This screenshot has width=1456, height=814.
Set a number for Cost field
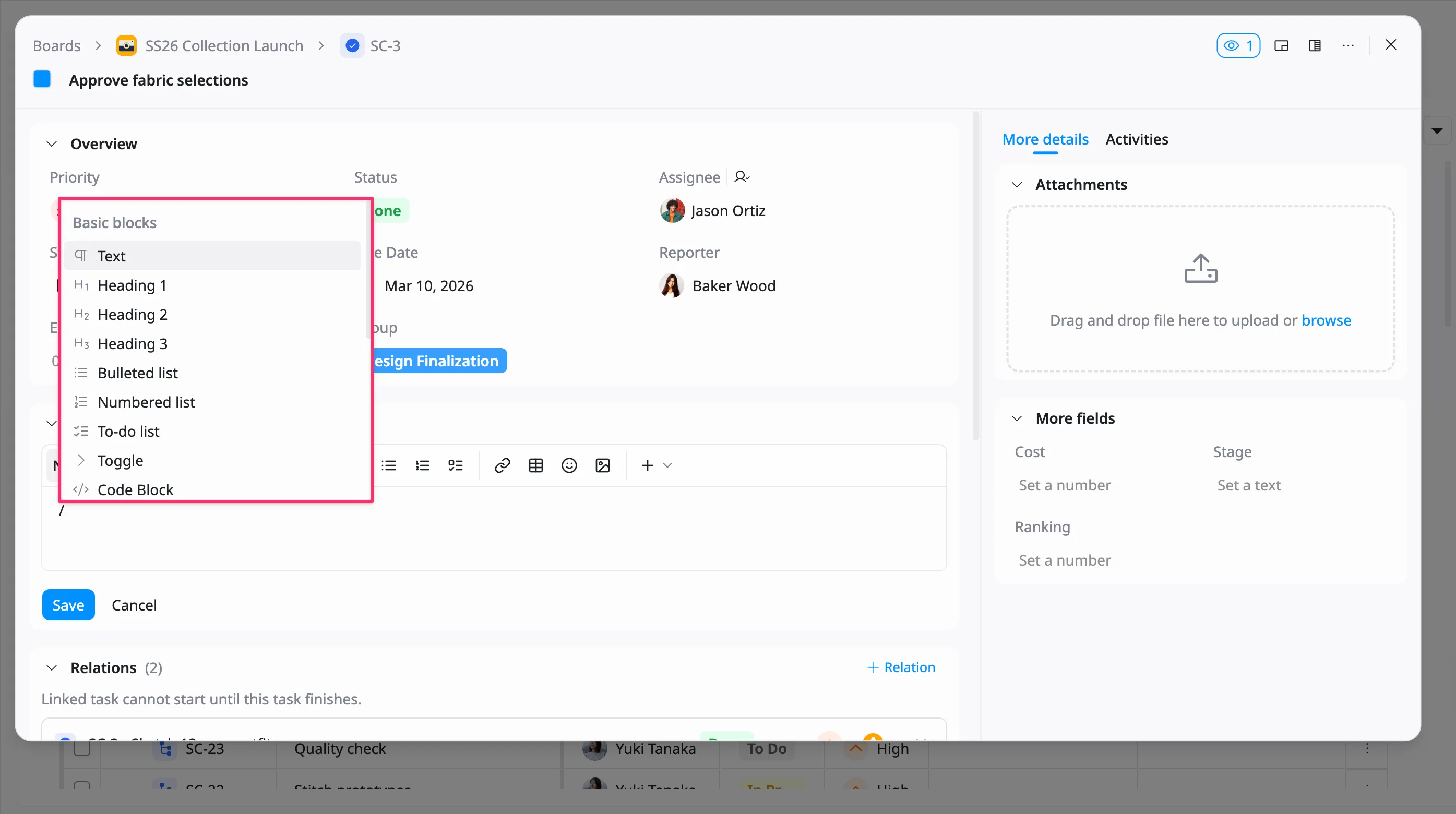pos(1064,485)
